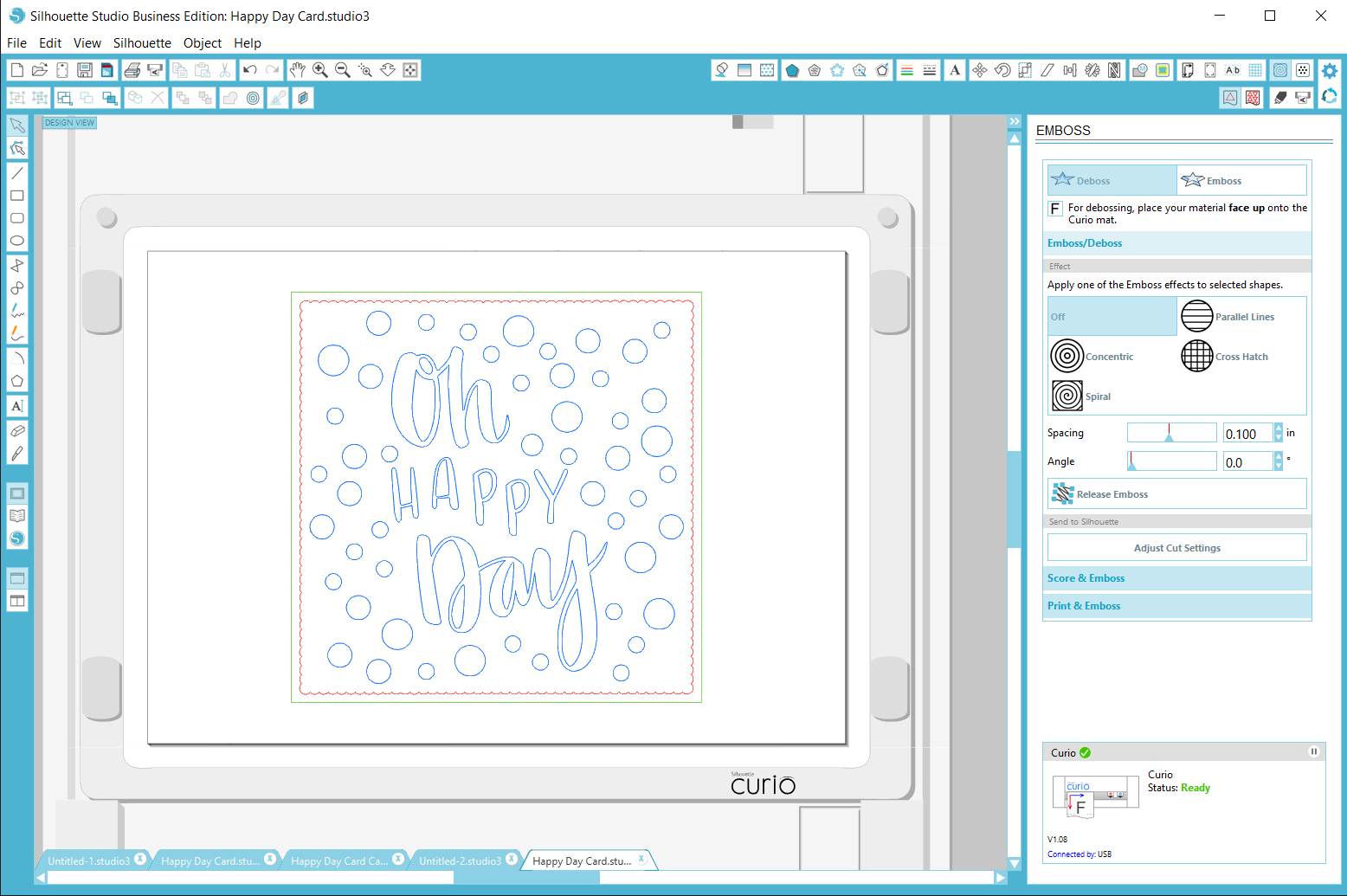
Task: Set emboss effect to Off
Action: (1112, 317)
